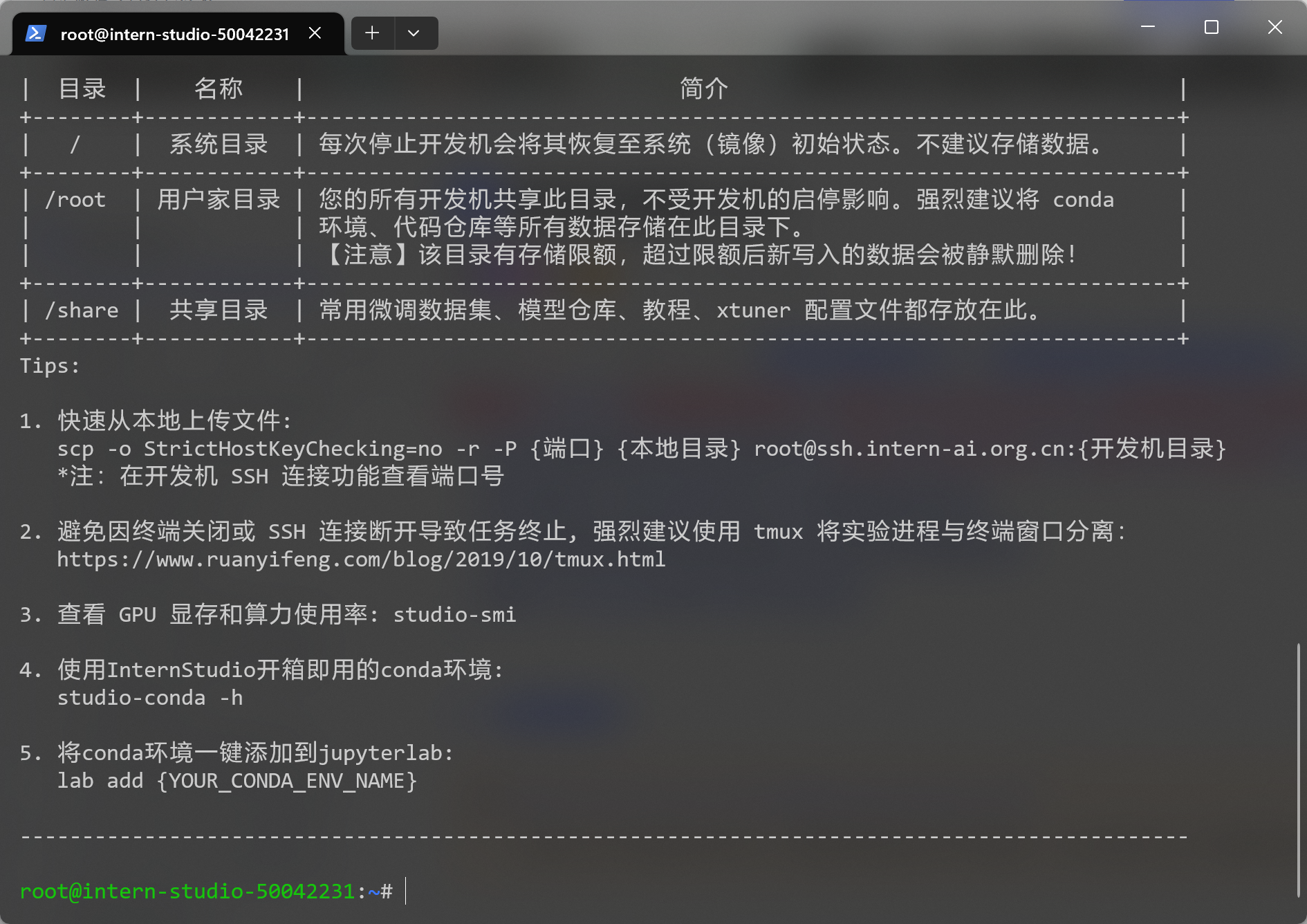This screenshot has width=1307, height=924.
Task: Click the studio-smi command text
Action: (x=454, y=614)
